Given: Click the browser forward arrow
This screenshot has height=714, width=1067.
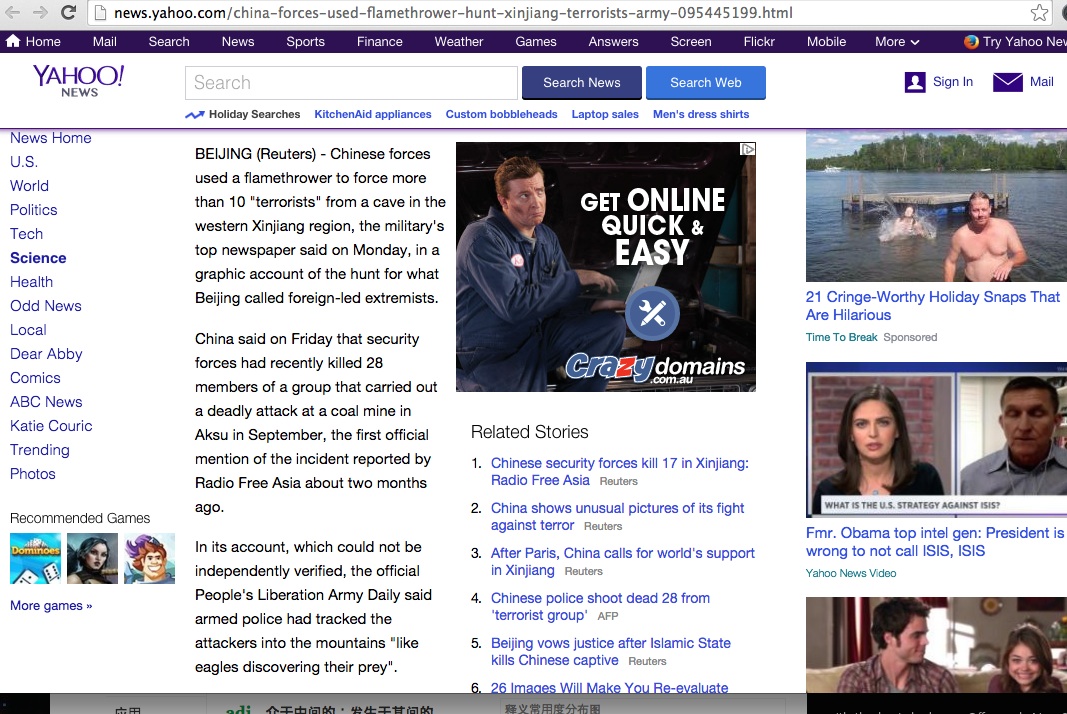Looking at the screenshot, I should (x=40, y=12).
